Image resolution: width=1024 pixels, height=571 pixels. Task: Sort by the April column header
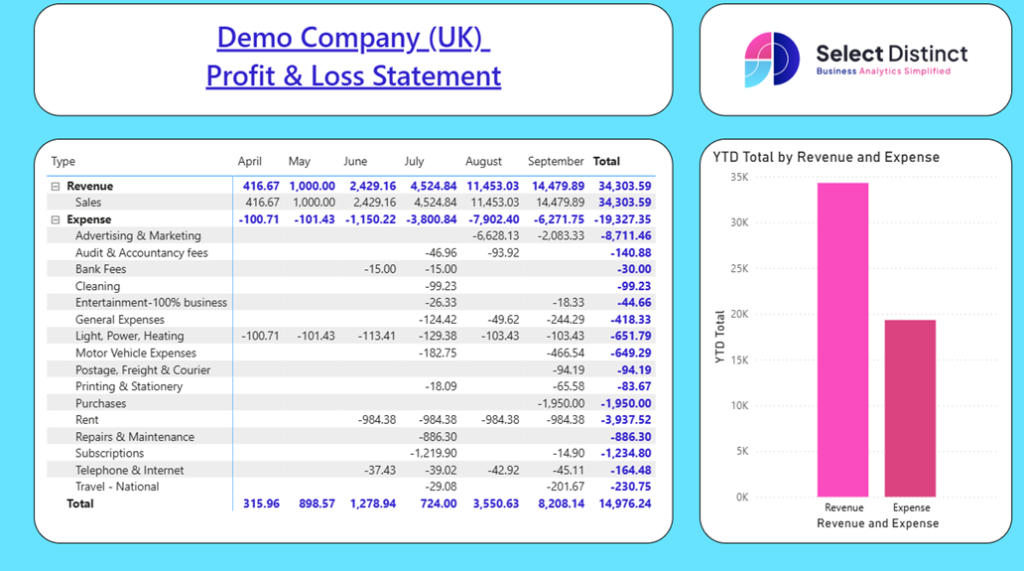click(250, 161)
